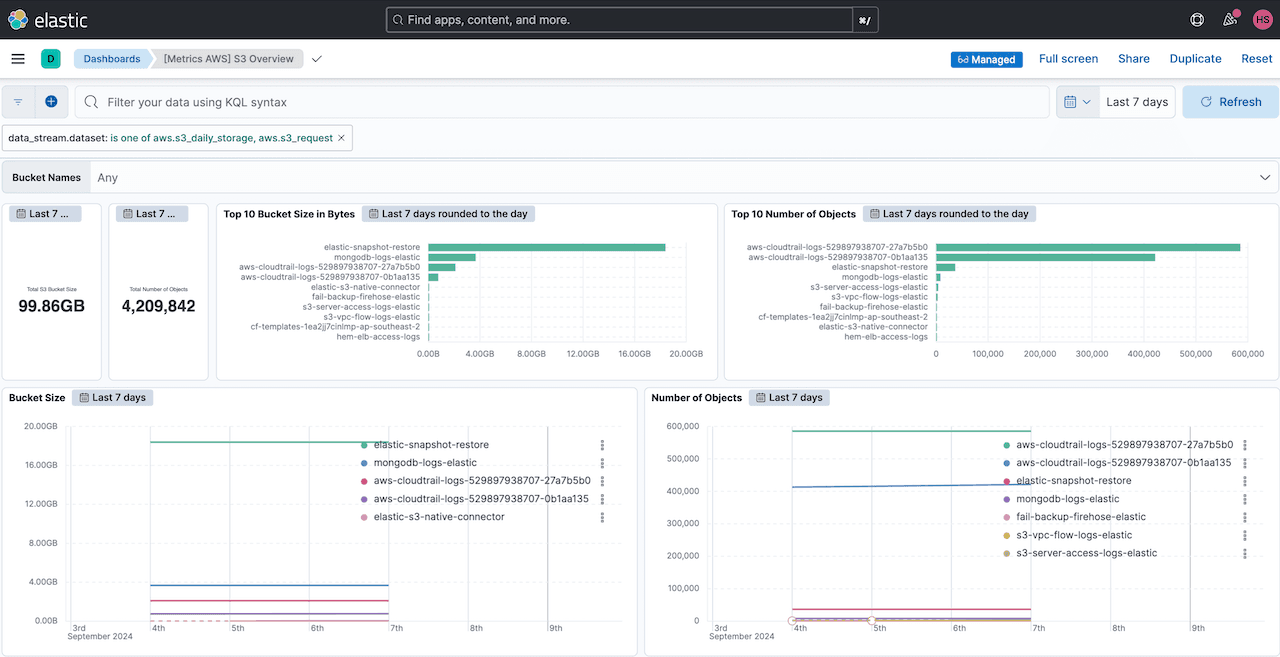Open the Last 7 days time range selector

tap(1136, 101)
